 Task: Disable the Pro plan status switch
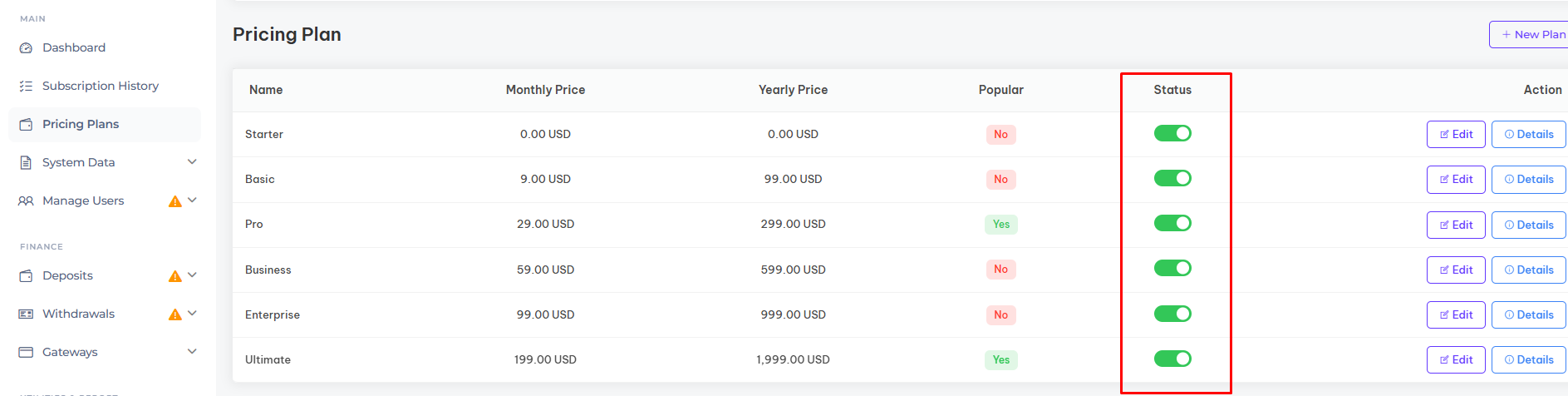pyautogui.click(x=1172, y=223)
